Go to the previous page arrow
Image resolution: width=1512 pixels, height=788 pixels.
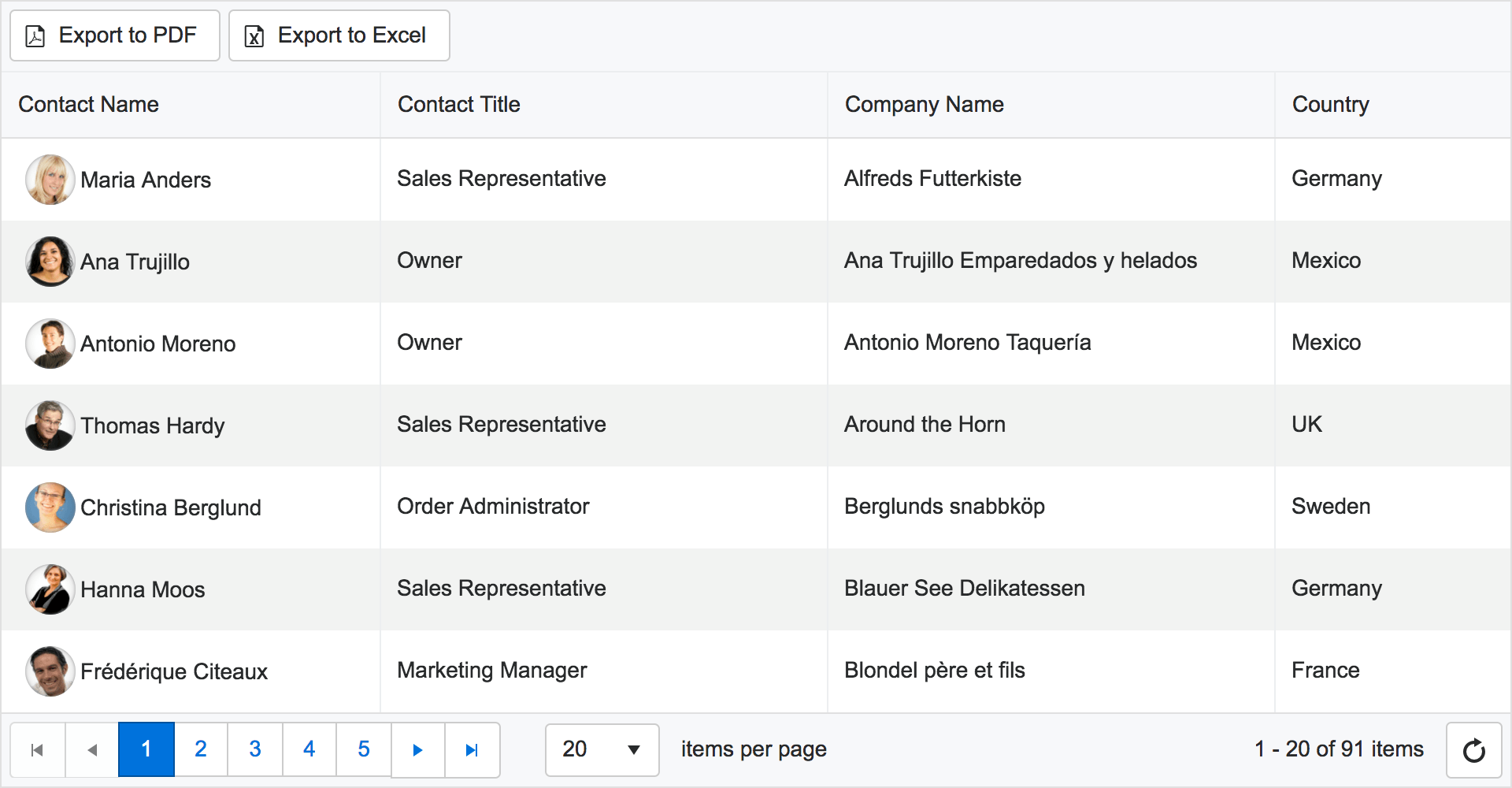click(x=92, y=749)
